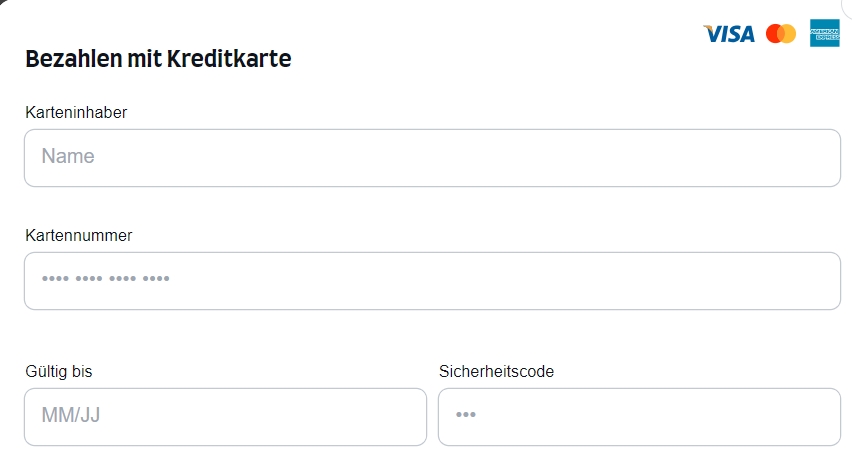852x470 pixels.
Task: Click the masked card number placeholder dots
Action: [x=106, y=279]
